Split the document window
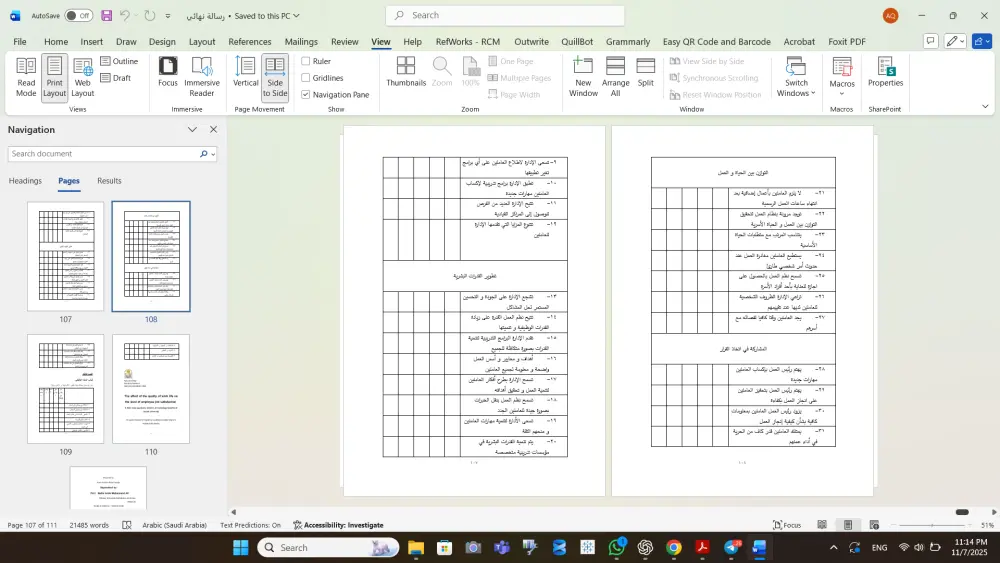Screen dimensions: 1000x563 (x=645, y=71)
